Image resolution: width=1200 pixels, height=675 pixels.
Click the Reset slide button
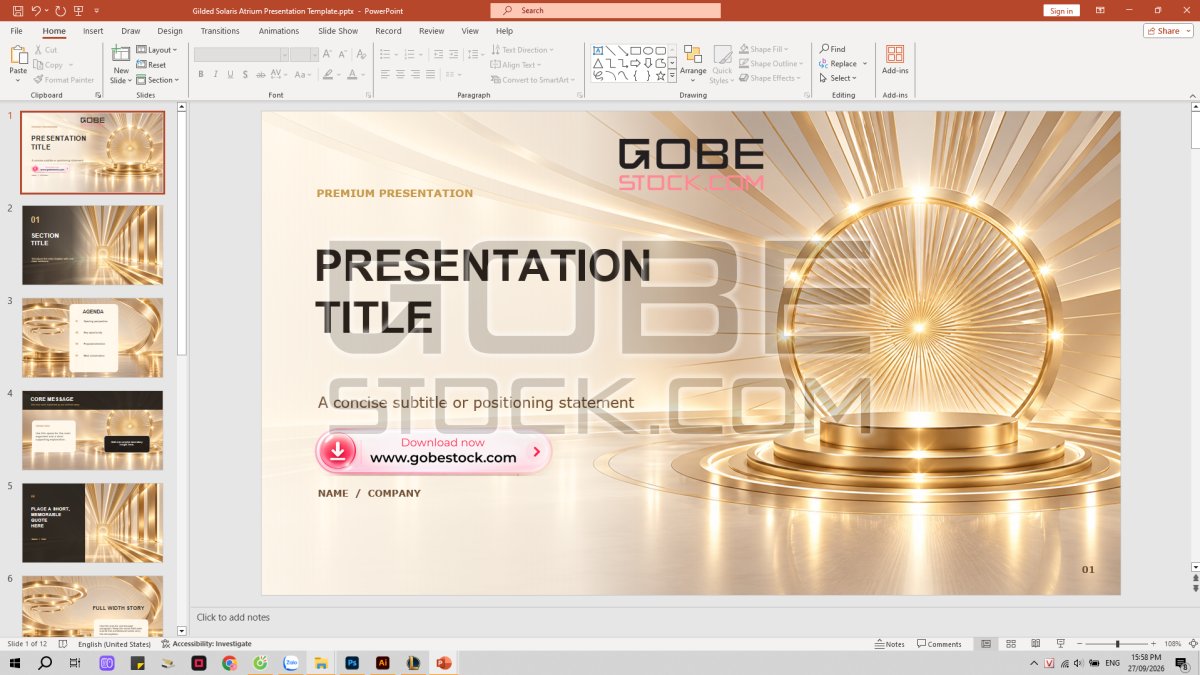click(x=151, y=65)
